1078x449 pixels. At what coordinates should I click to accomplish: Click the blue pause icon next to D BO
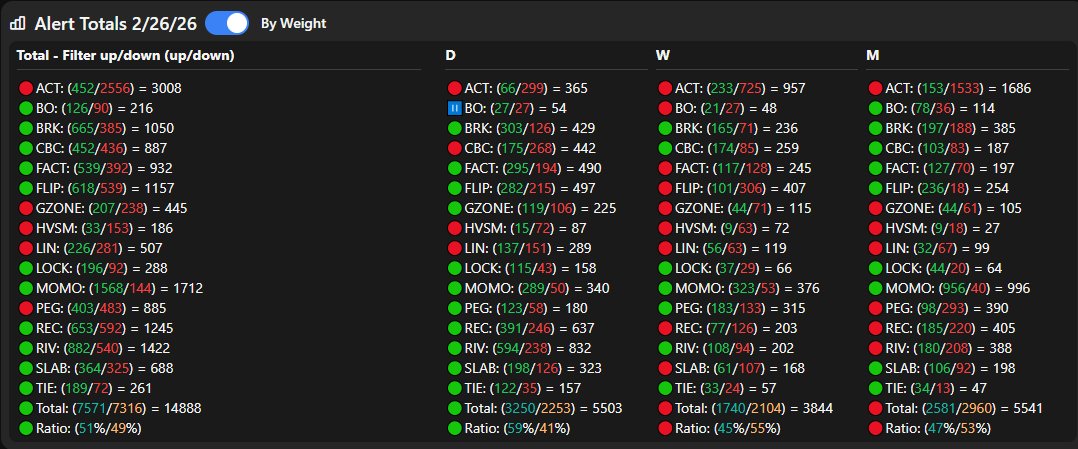click(454, 108)
